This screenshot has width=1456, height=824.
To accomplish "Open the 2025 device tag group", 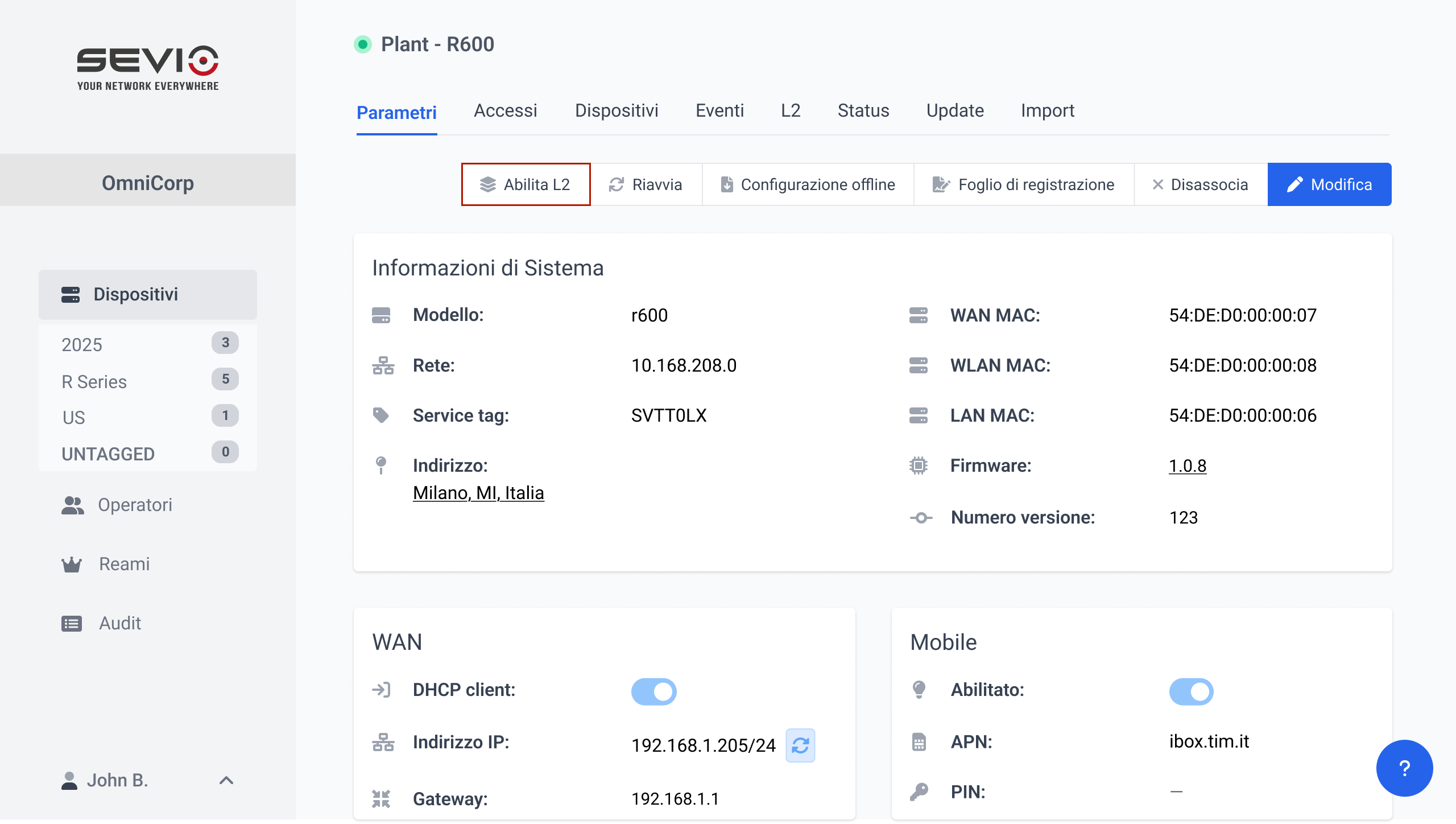I will click(x=82, y=345).
